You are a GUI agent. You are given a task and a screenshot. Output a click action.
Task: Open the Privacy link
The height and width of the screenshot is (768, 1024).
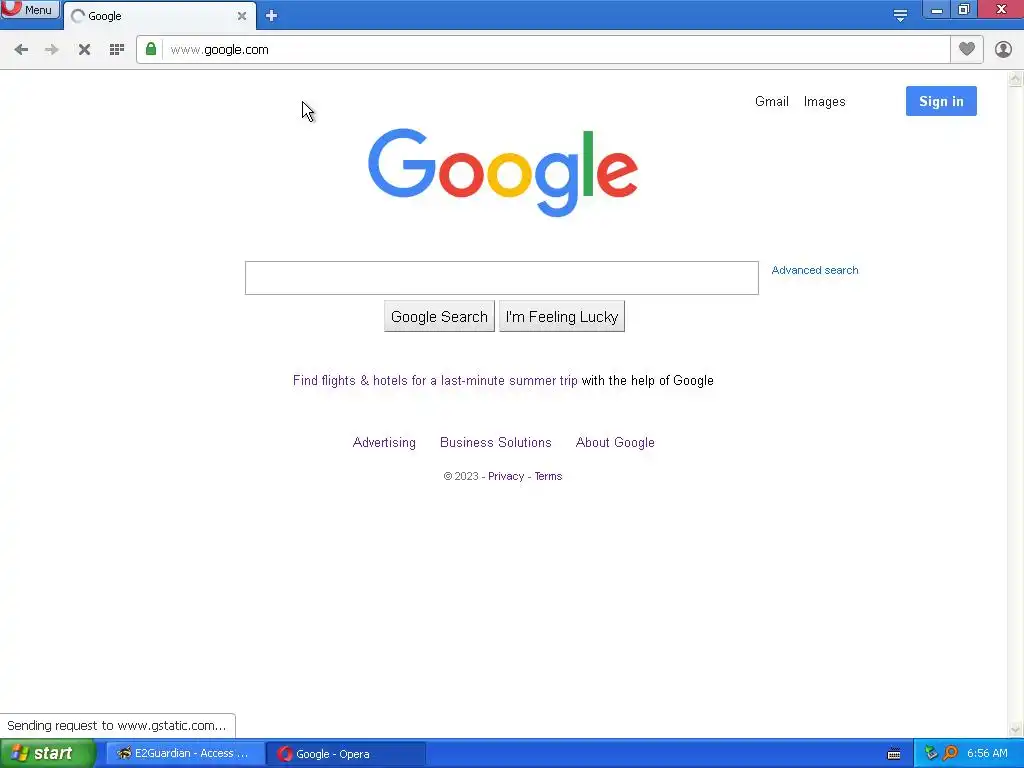[506, 477]
